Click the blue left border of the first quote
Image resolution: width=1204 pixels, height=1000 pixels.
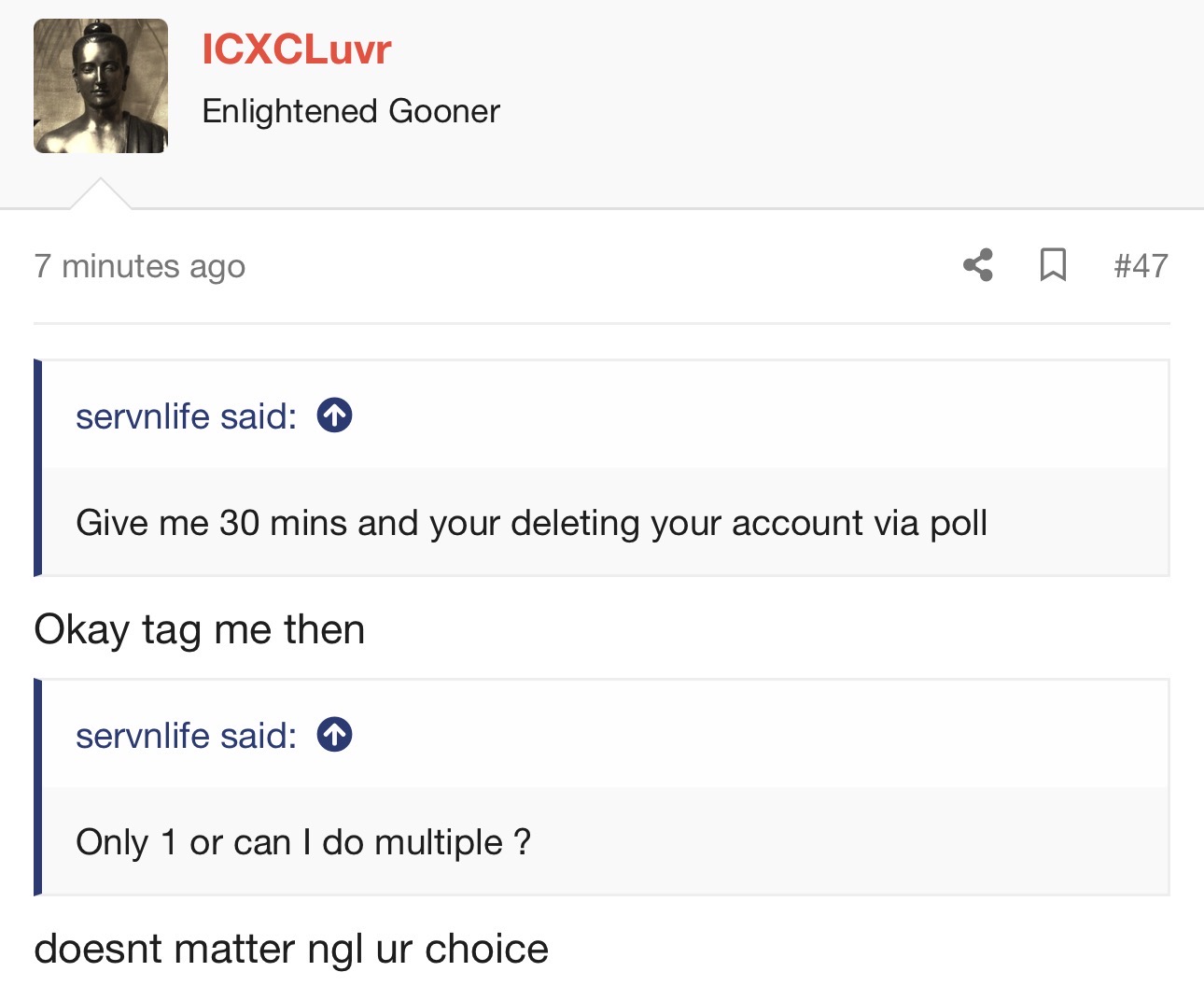tap(37, 468)
